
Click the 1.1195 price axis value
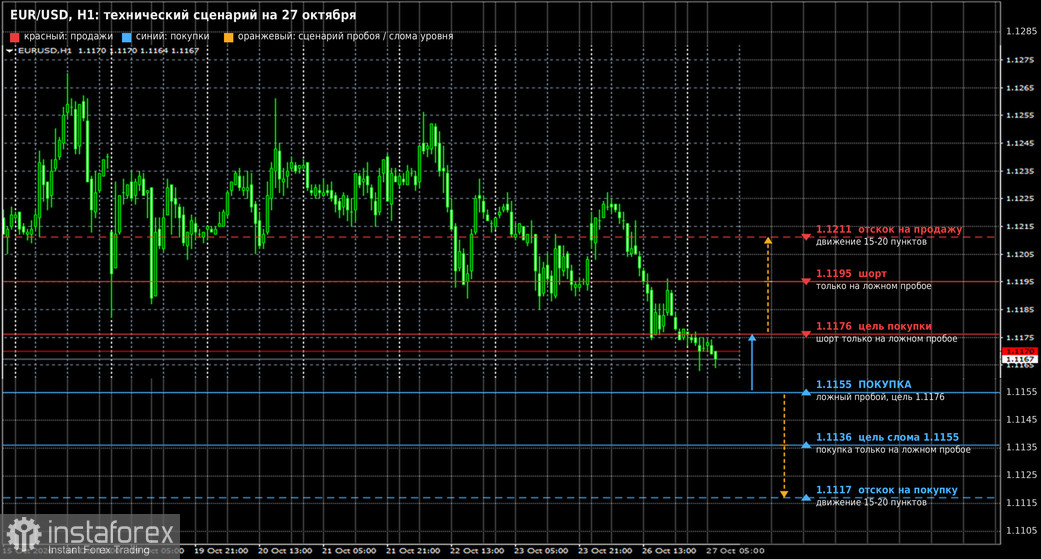click(x=1020, y=281)
